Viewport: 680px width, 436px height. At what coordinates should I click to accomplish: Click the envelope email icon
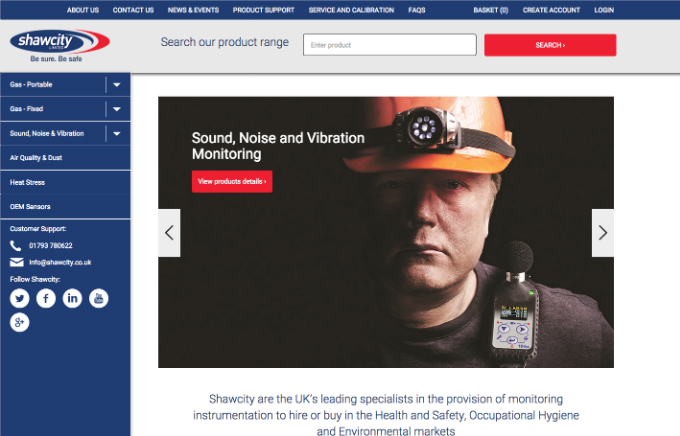pyautogui.click(x=16, y=262)
